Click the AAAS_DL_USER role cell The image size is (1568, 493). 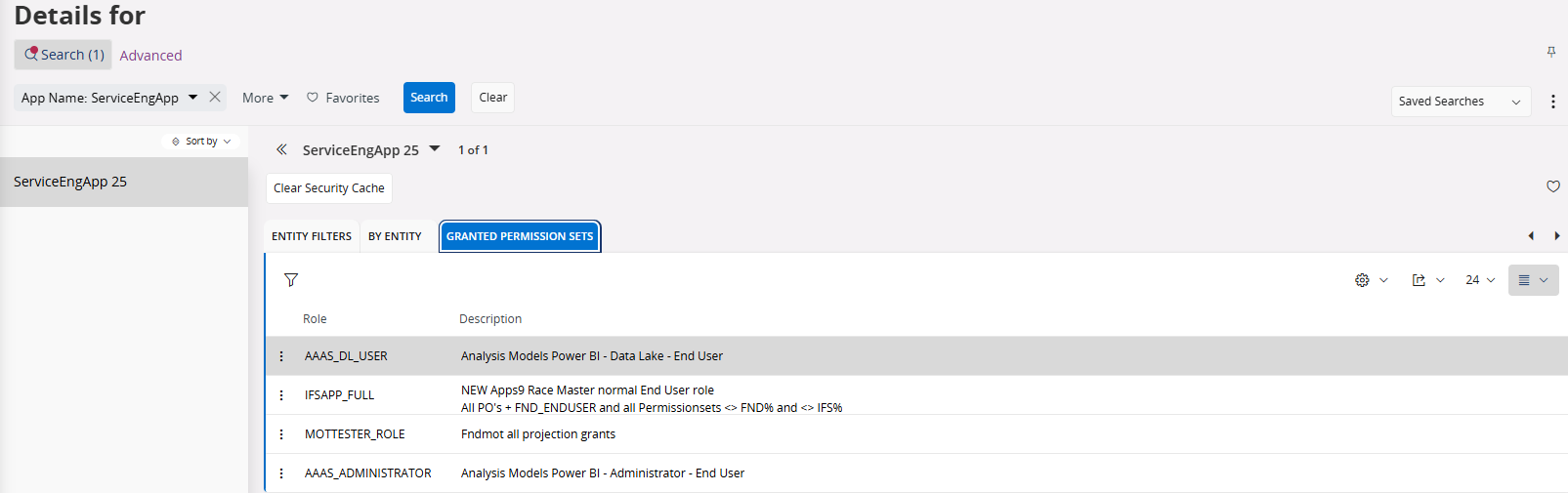[346, 356]
